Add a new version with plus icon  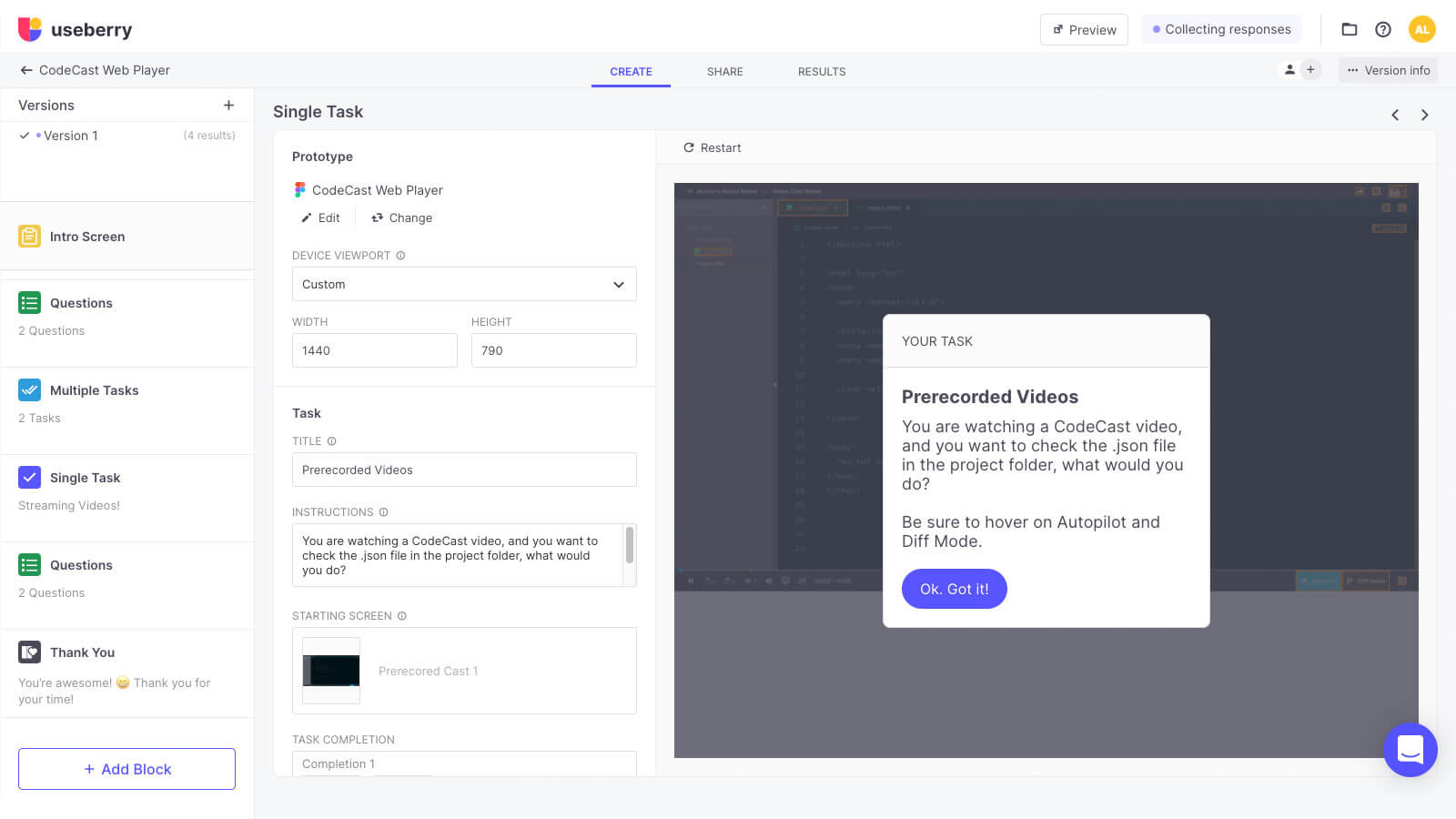pyautogui.click(x=228, y=106)
